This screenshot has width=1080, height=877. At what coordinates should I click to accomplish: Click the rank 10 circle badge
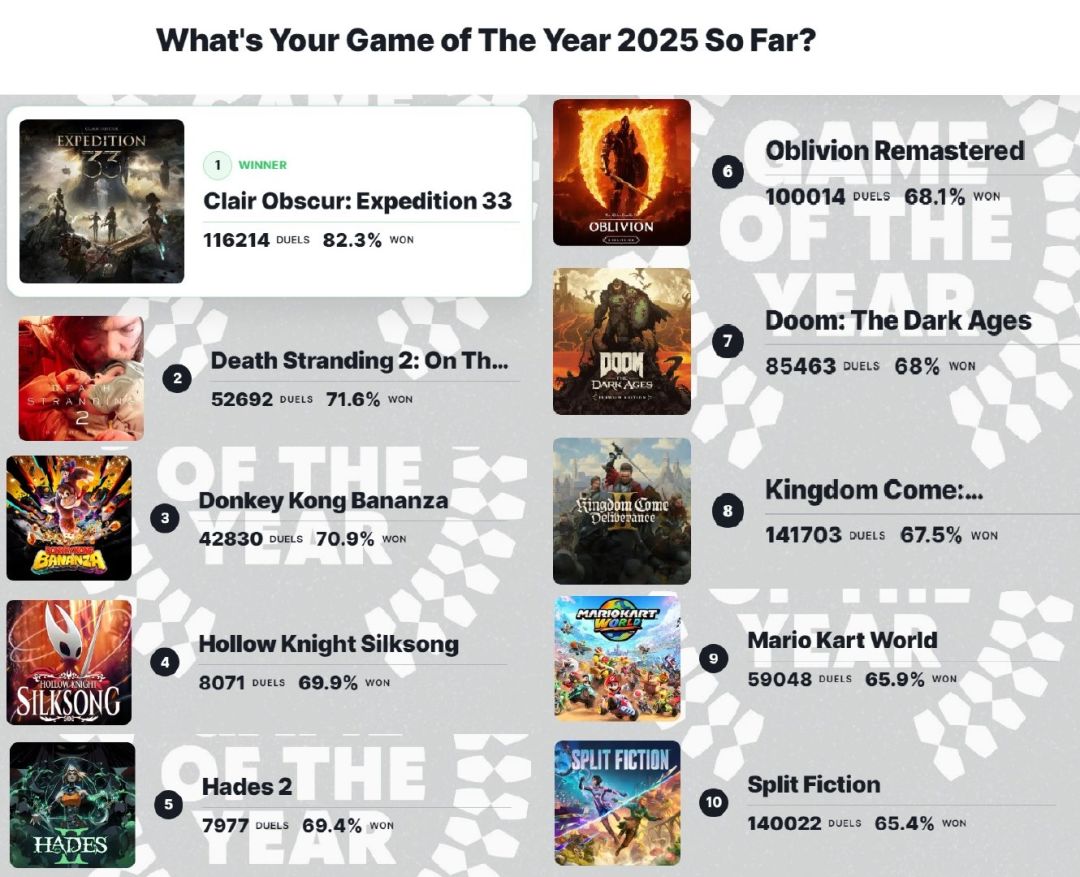coord(713,802)
